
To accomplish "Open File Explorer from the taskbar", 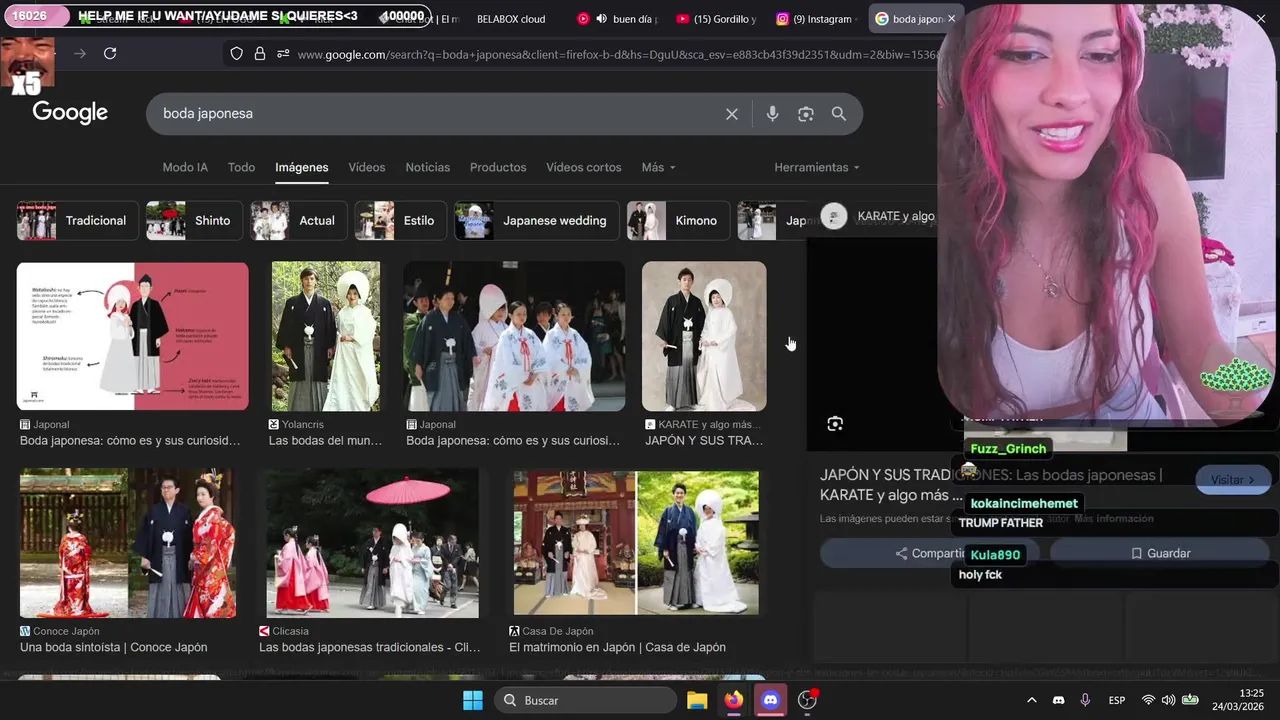I will [697, 700].
